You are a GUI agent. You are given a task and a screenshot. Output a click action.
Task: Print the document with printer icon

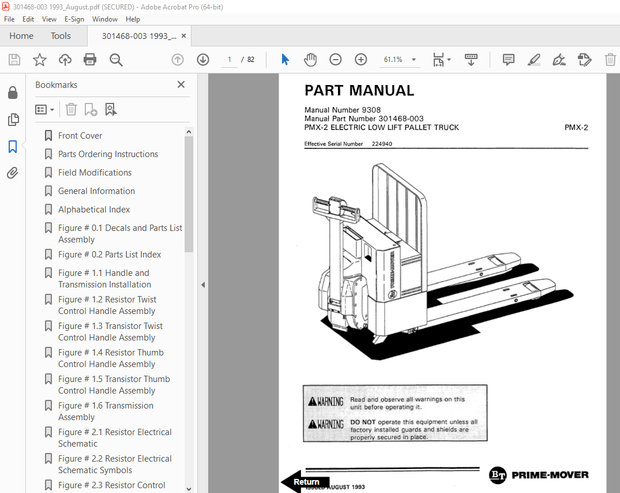[90, 60]
